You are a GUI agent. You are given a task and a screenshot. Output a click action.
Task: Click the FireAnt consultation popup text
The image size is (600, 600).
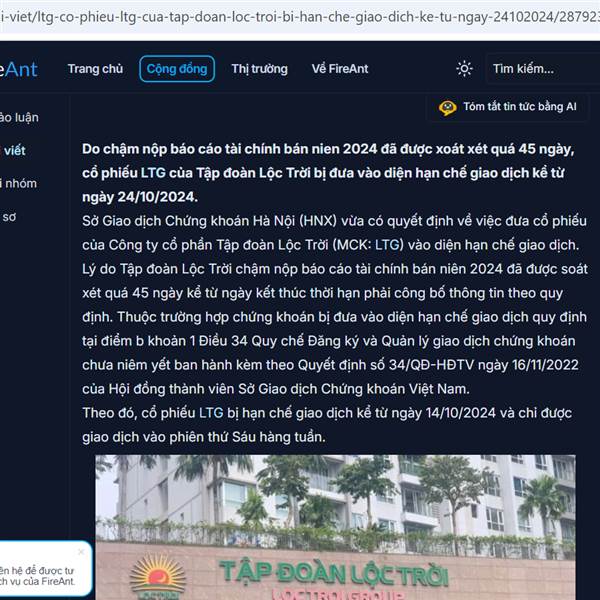[37, 576]
